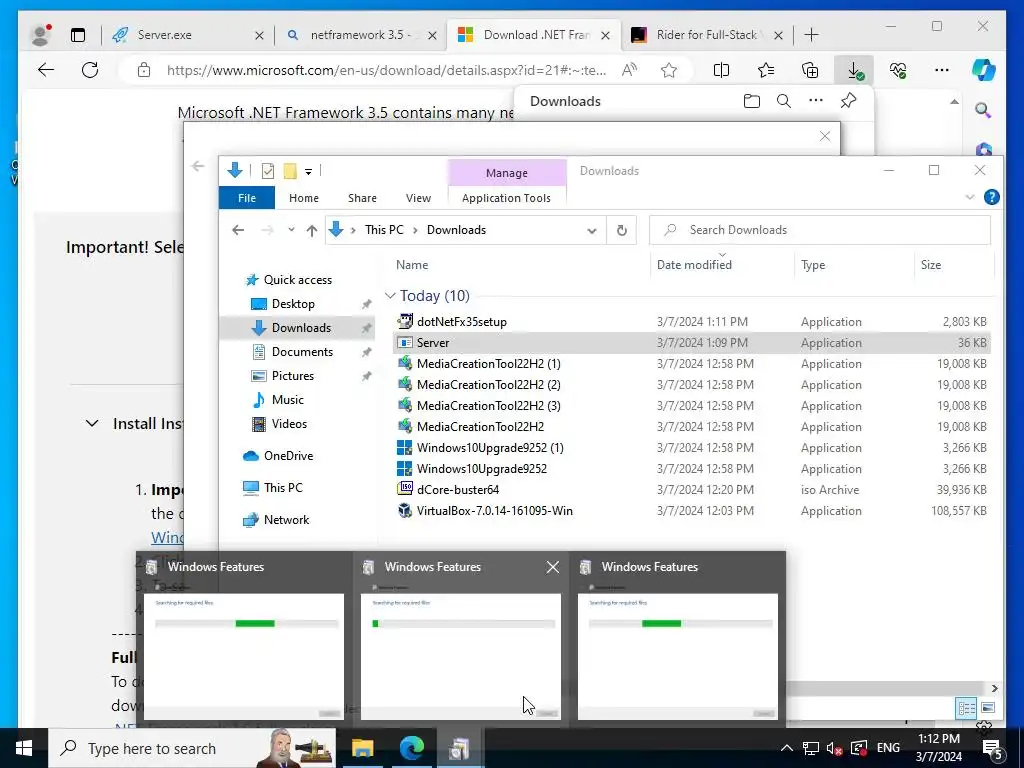This screenshot has width=1024, height=768.
Task: Expand Install Instructions section on webpage
Action: click(x=92, y=424)
